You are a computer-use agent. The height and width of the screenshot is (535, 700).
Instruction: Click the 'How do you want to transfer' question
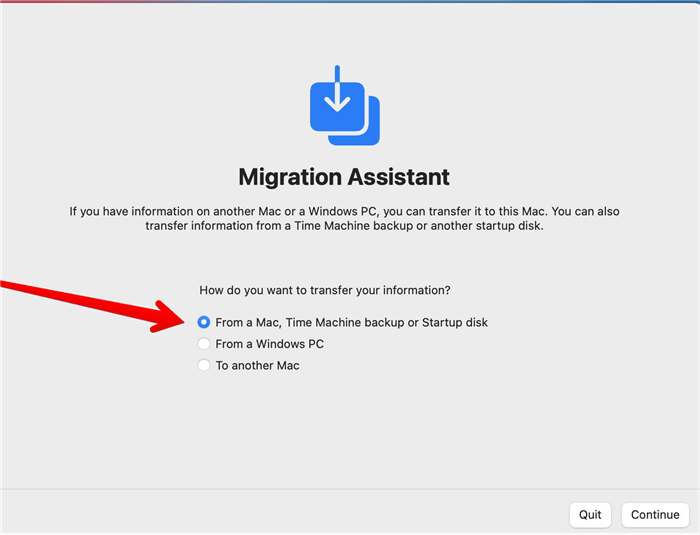click(x=324, y=291)
